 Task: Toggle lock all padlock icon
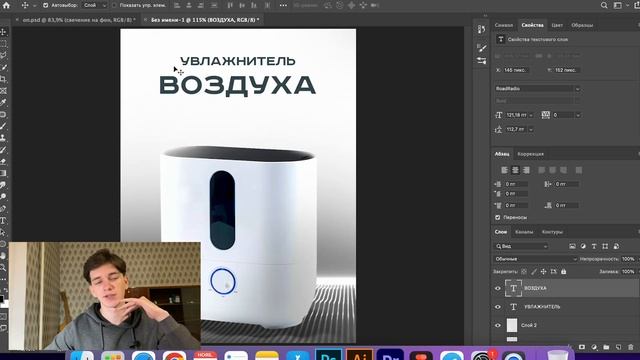click(564, 271)
